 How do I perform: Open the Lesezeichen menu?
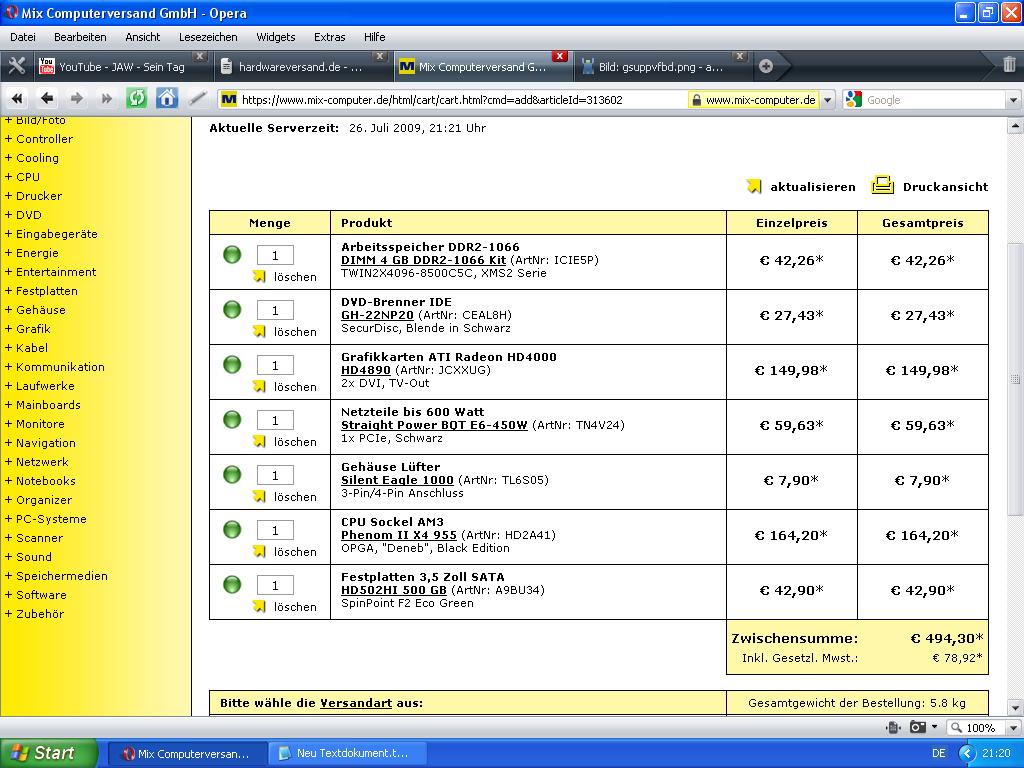pyautogui.click(x=208, y=37)
